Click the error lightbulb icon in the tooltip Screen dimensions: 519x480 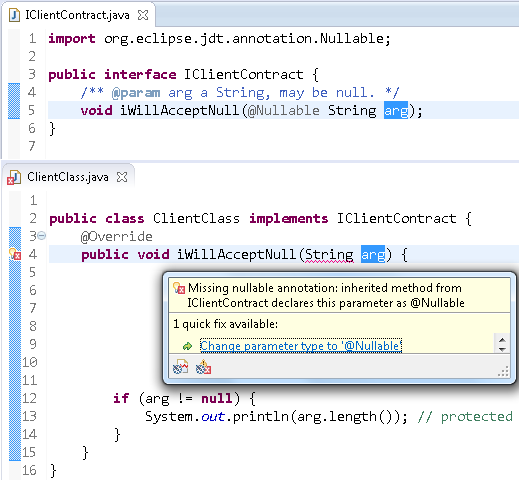pyautogui.click(x=179, y=288)
